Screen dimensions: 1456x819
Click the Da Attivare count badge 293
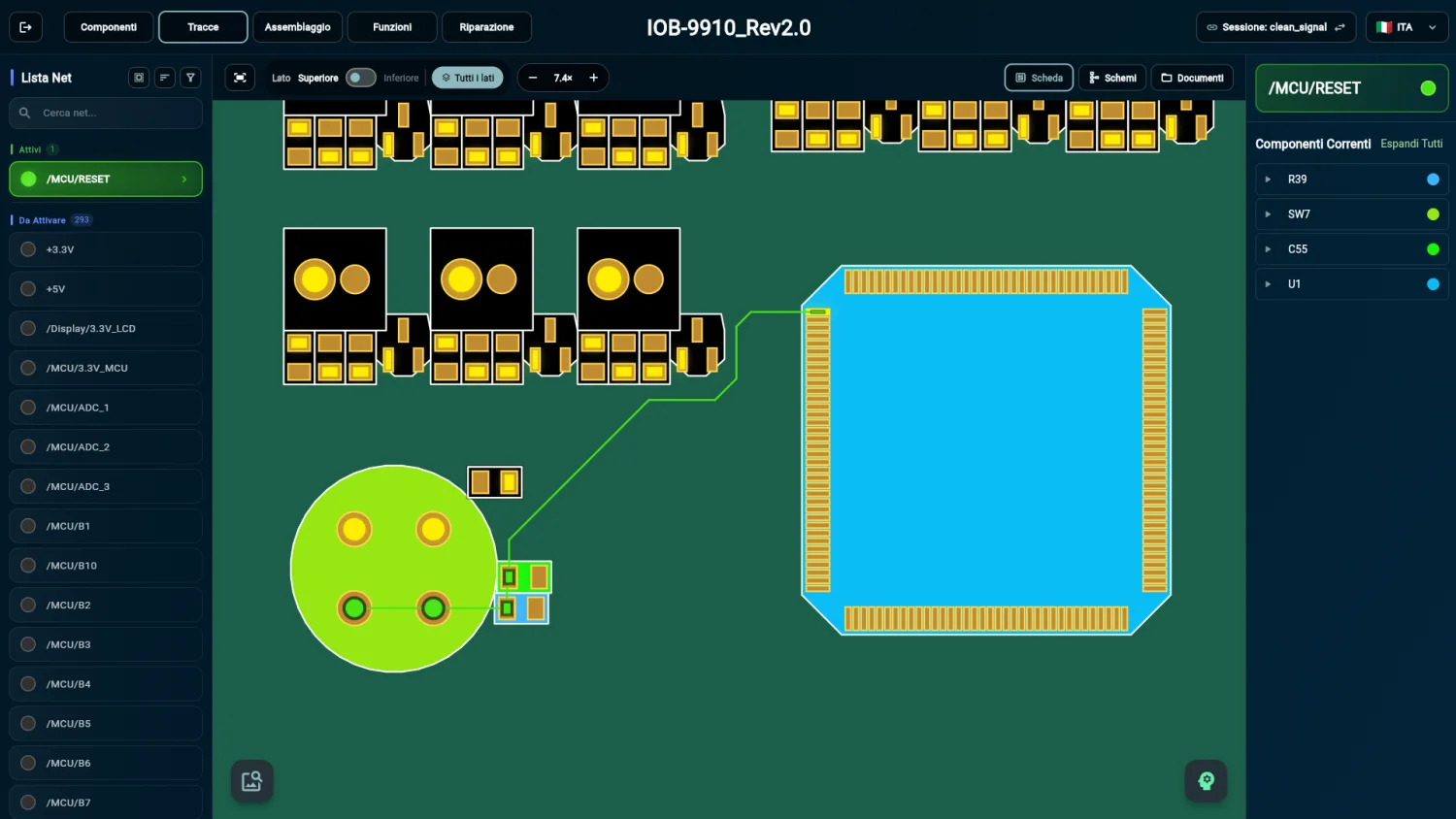[82, 220]
